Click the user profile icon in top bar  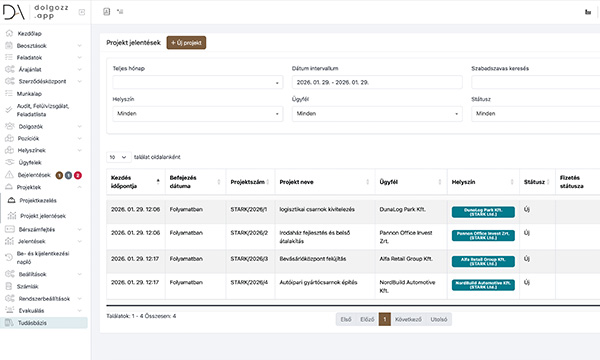(107, 12)
